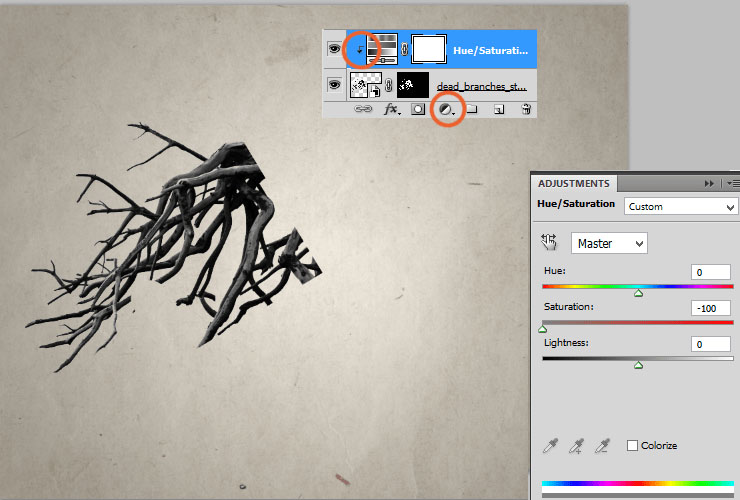Image resolution: width=740 pixels, height=500 pixels.
Task: Enable the Colorize checkbox
Action: (x=632, y=445)
